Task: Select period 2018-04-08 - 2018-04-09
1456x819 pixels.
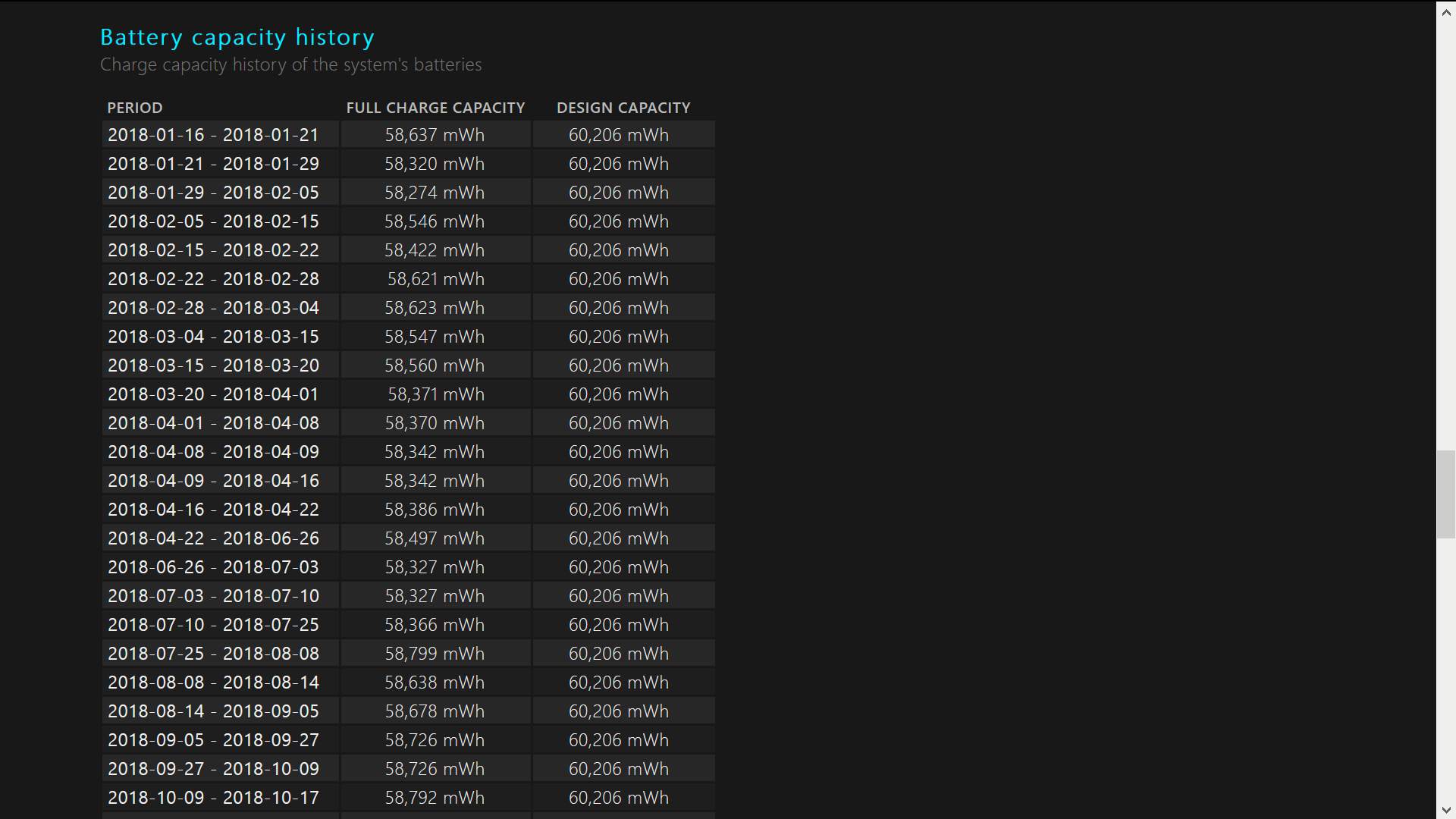Action: pos(213,452)
